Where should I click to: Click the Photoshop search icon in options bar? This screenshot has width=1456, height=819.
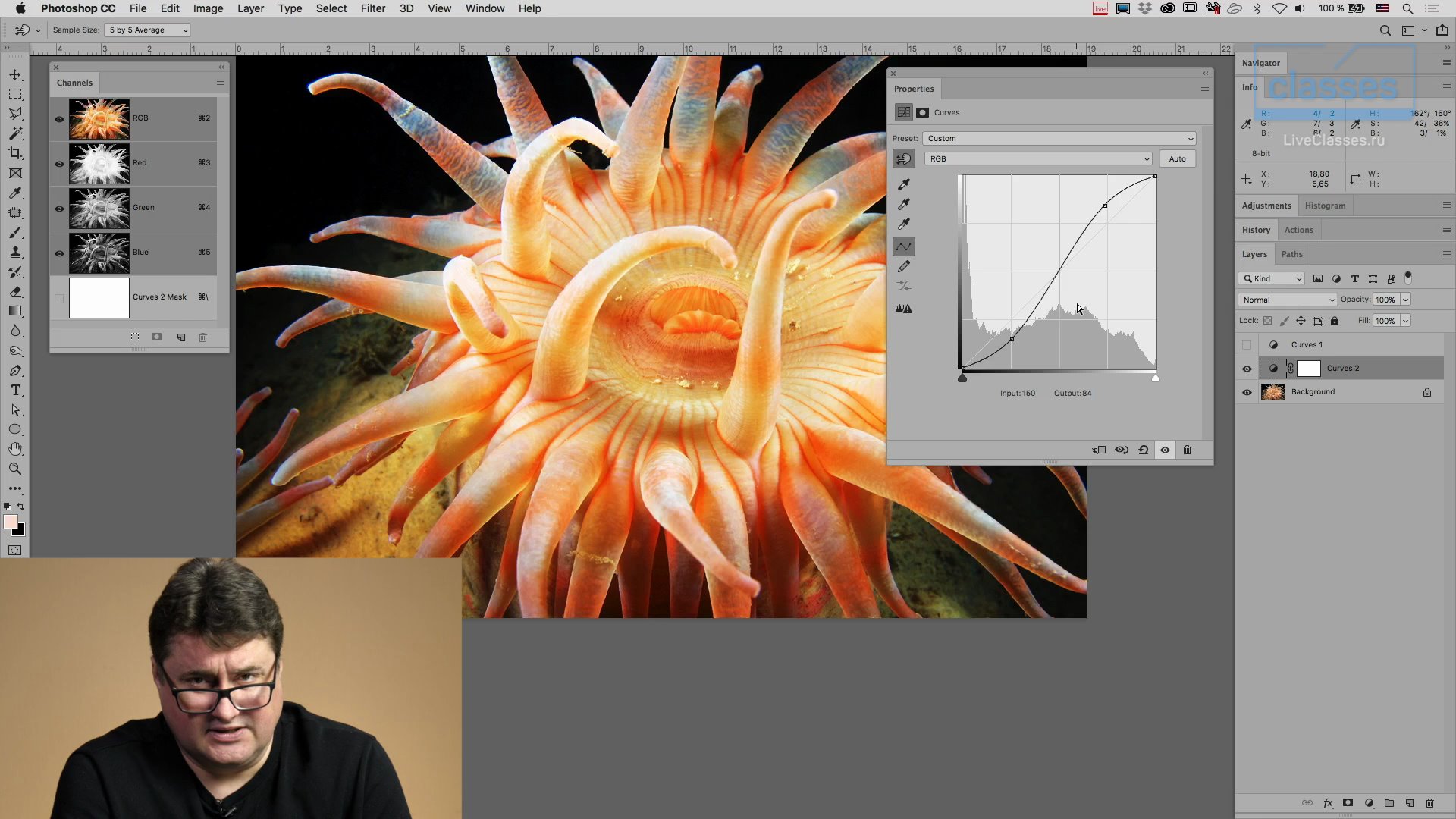[x=1385, y=30]
